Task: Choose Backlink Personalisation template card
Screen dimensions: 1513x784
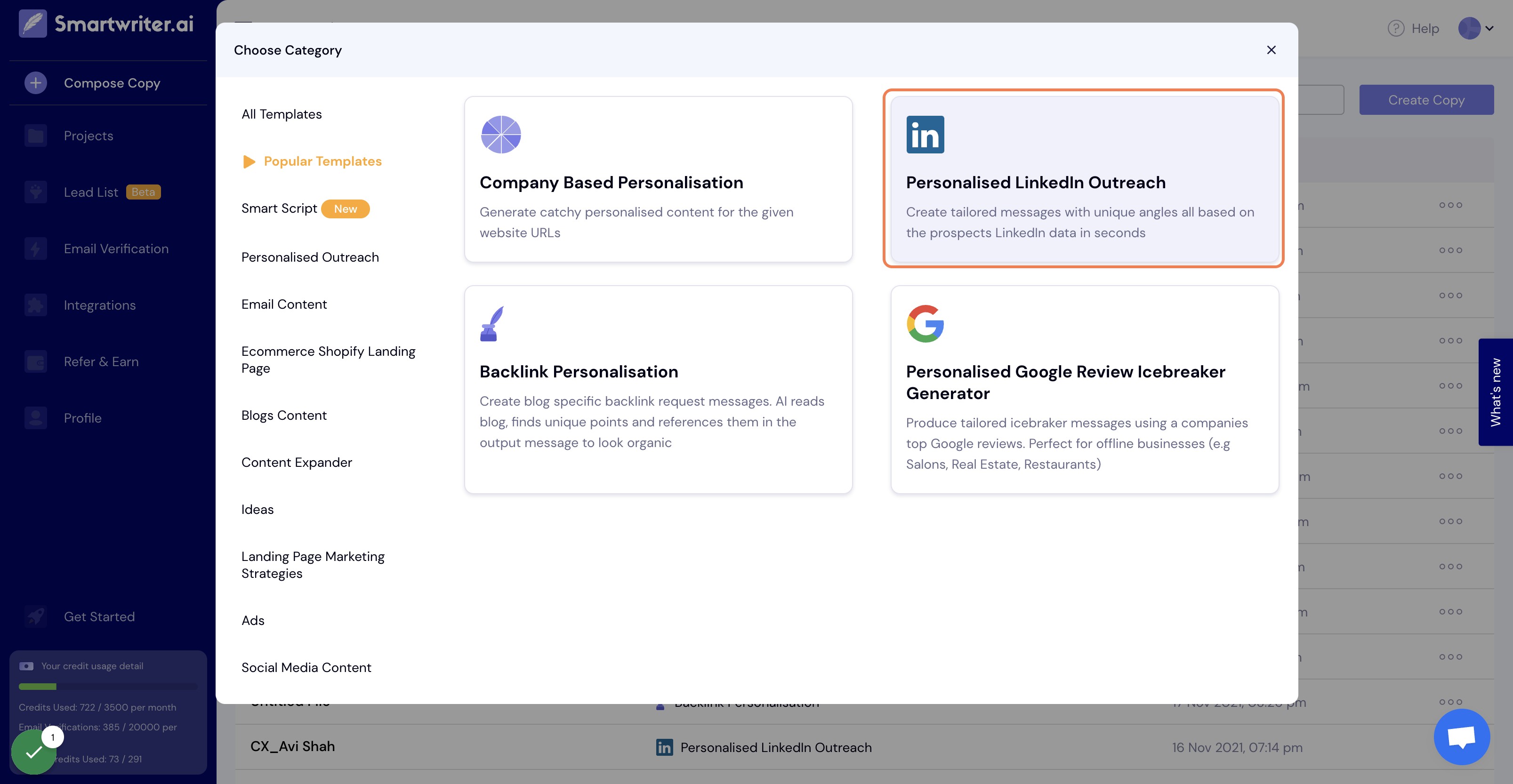Action: pyautogui.click(x=658, y=389)
